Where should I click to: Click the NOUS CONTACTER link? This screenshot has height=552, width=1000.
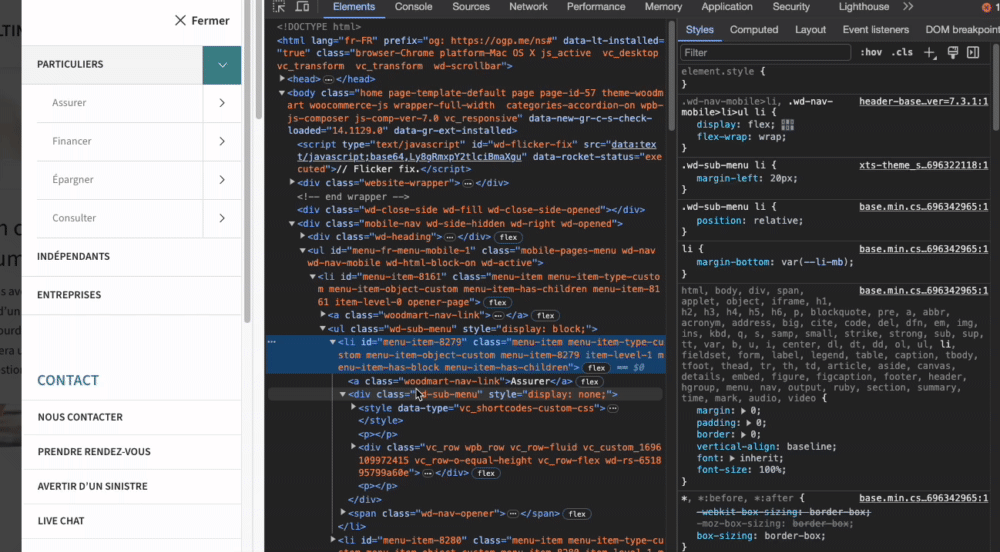[x=80, y=417]
